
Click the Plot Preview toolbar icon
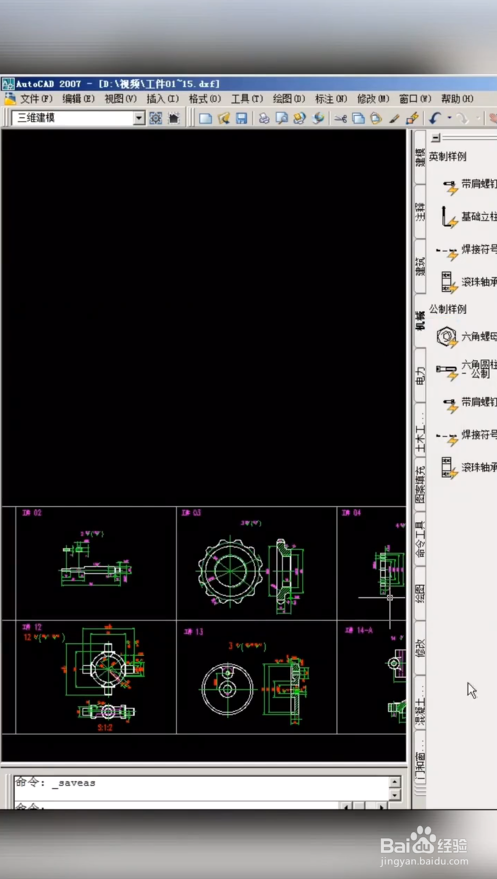click(282, 118)
